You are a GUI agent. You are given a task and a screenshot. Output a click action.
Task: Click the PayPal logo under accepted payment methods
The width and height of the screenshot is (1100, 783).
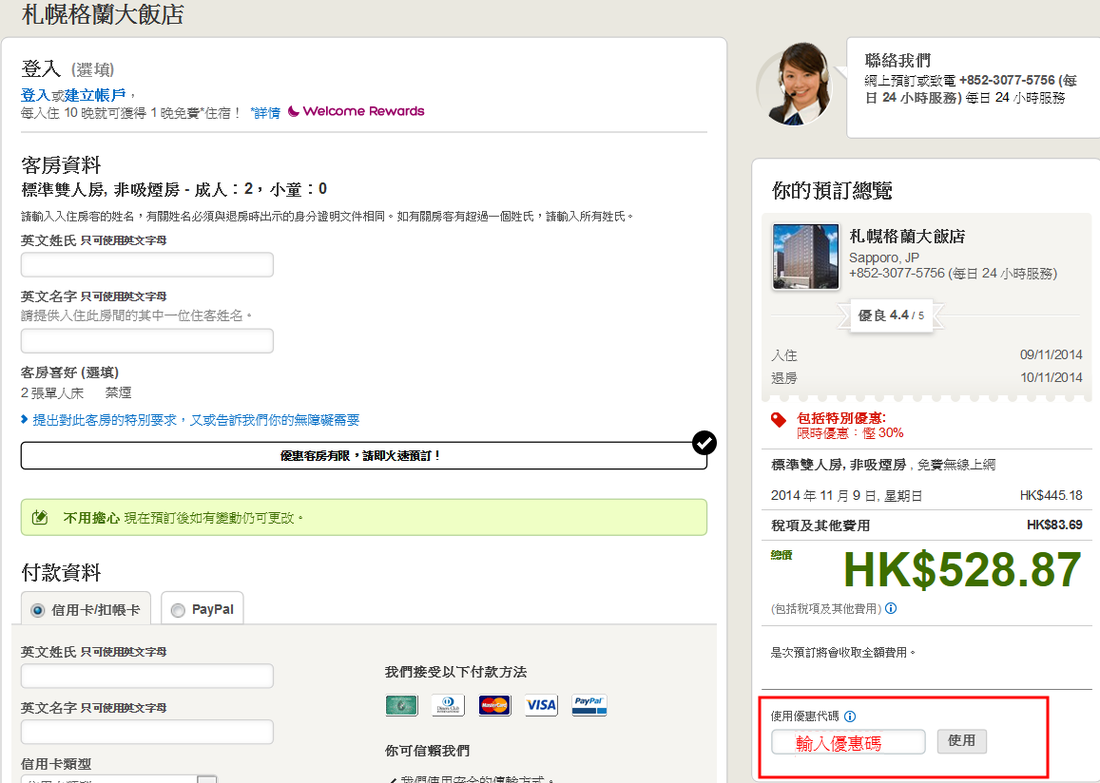click(x=589, y=705)
